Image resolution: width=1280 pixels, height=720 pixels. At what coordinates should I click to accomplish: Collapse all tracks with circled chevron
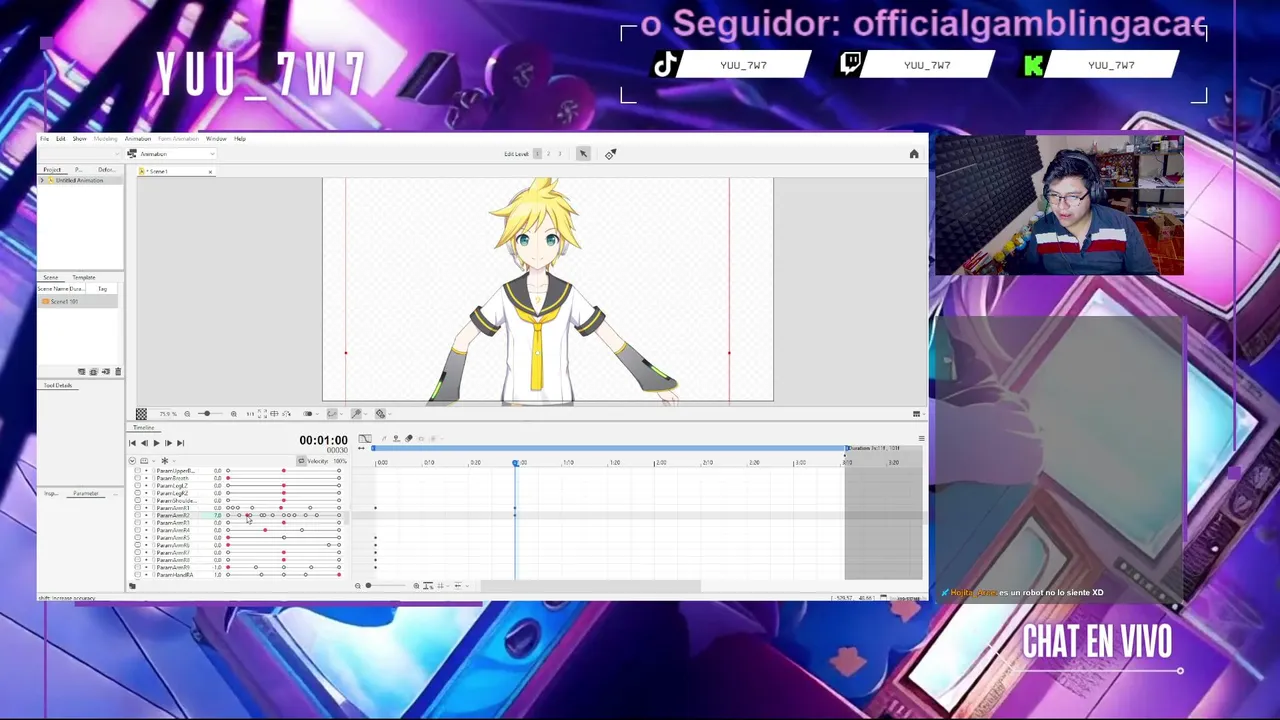(132, 461)
